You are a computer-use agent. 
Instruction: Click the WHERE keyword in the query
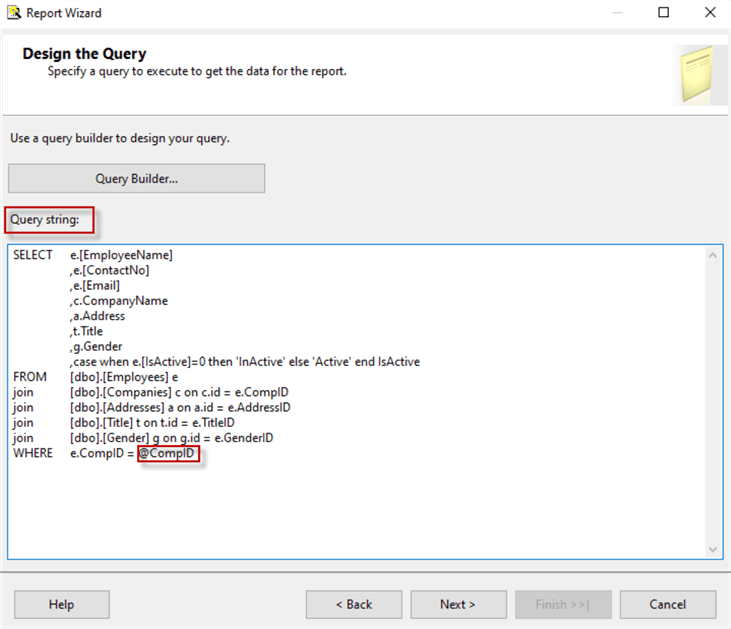pos(33,454)
